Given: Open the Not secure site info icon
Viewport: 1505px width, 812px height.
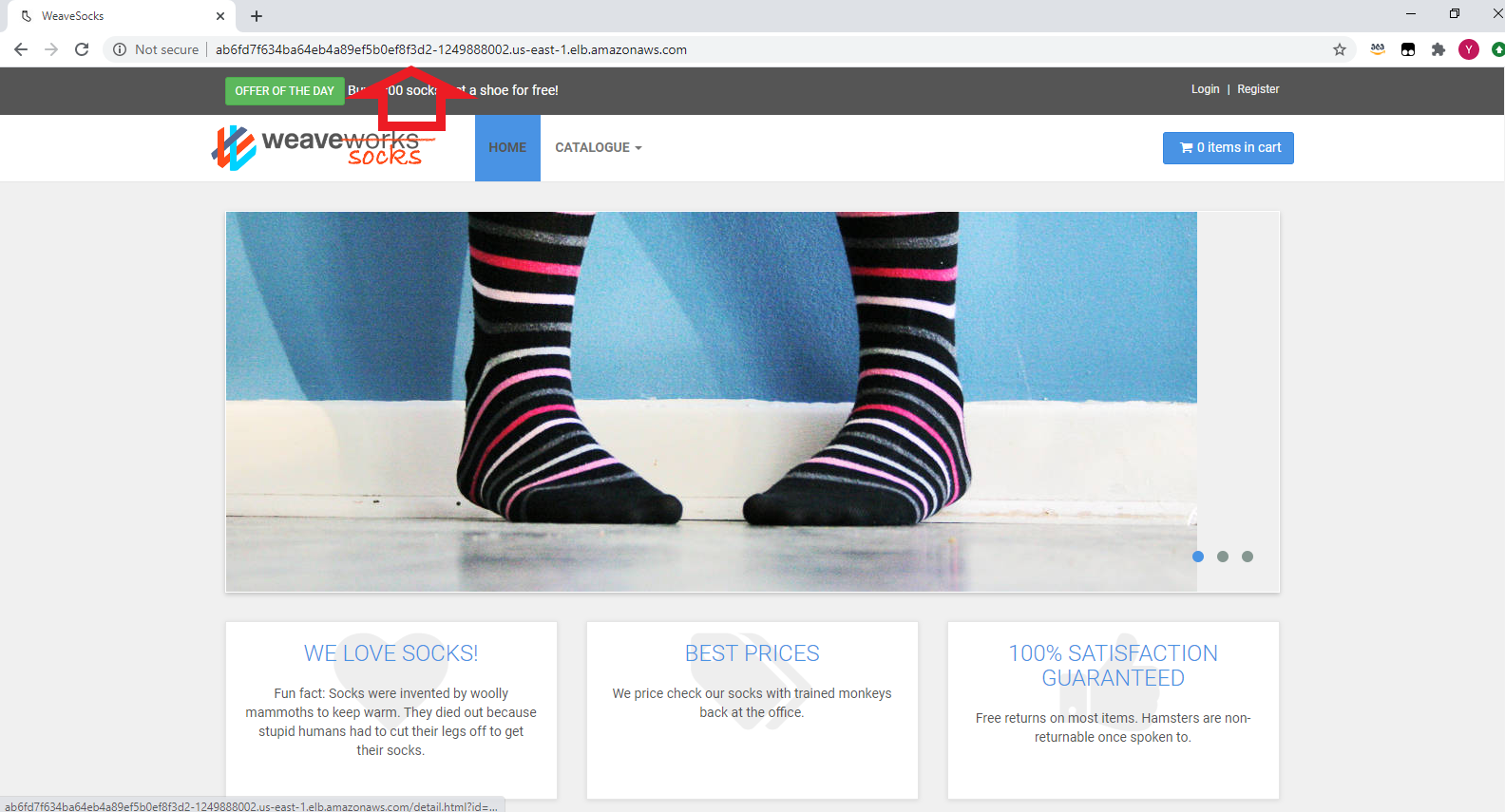Looking at the screenshot, I should pyautogui.click(x=120, y=49).
